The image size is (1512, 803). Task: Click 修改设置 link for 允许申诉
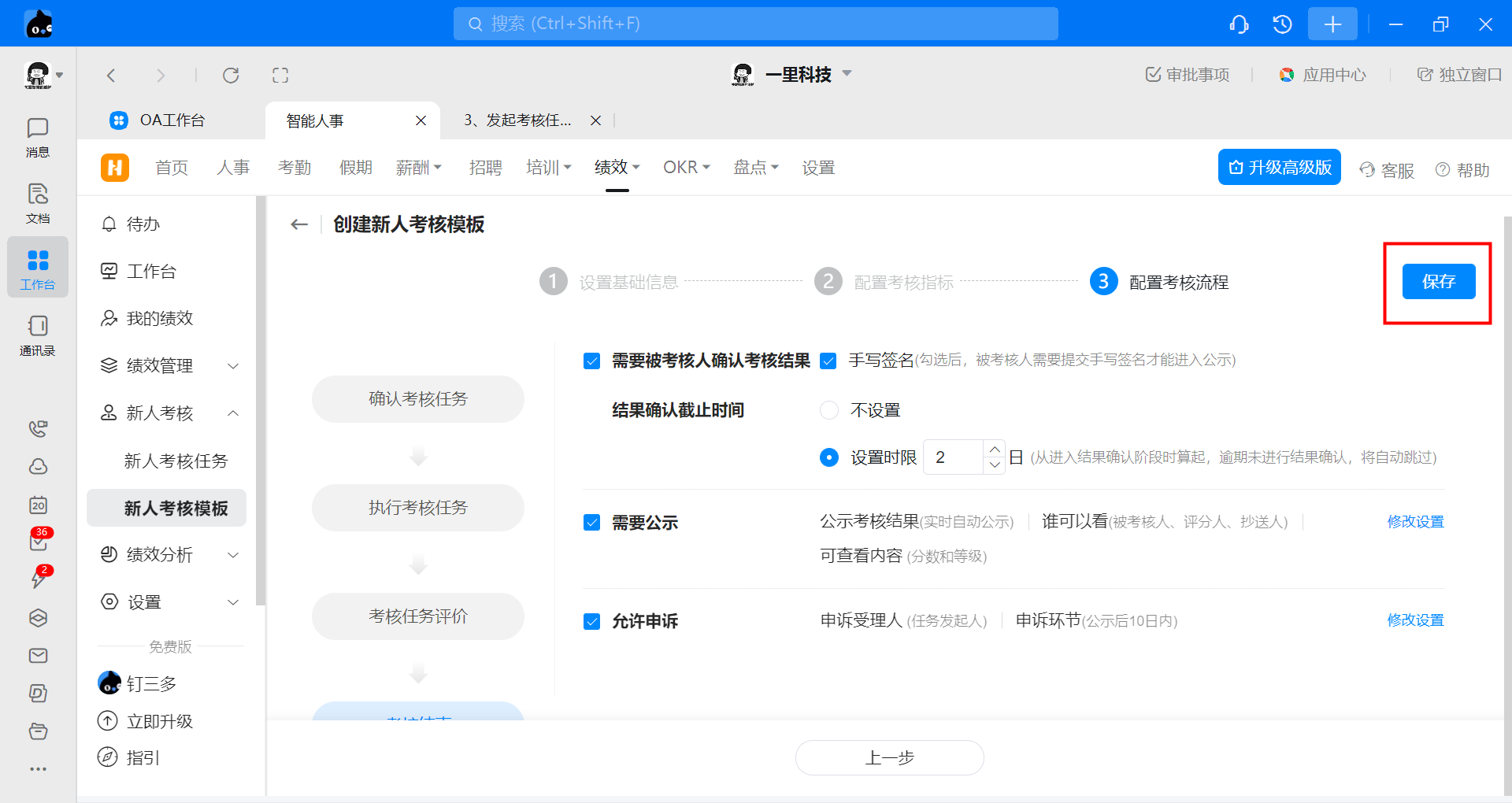coord(1415,620)
